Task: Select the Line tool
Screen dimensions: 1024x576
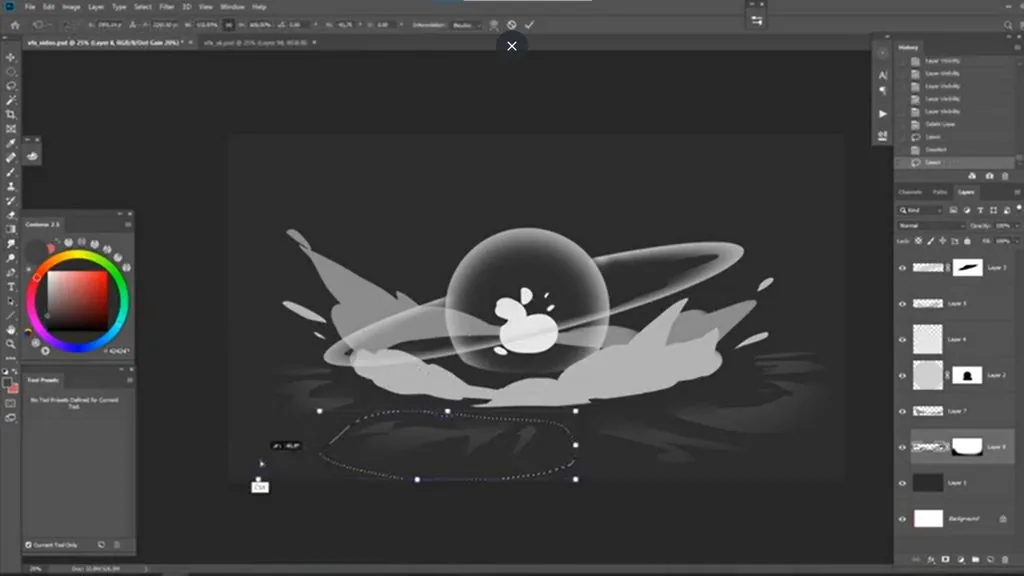Action: click(10, 315)
